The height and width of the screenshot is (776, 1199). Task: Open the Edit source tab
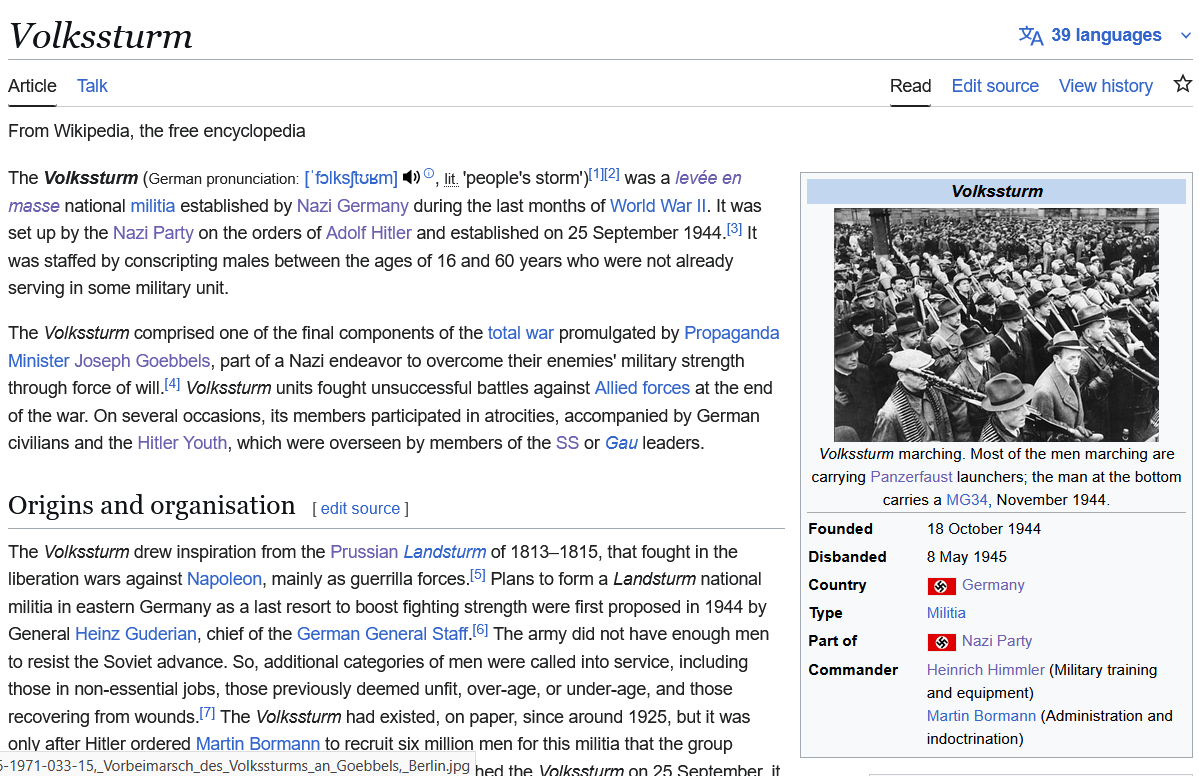tap(995, 86)
